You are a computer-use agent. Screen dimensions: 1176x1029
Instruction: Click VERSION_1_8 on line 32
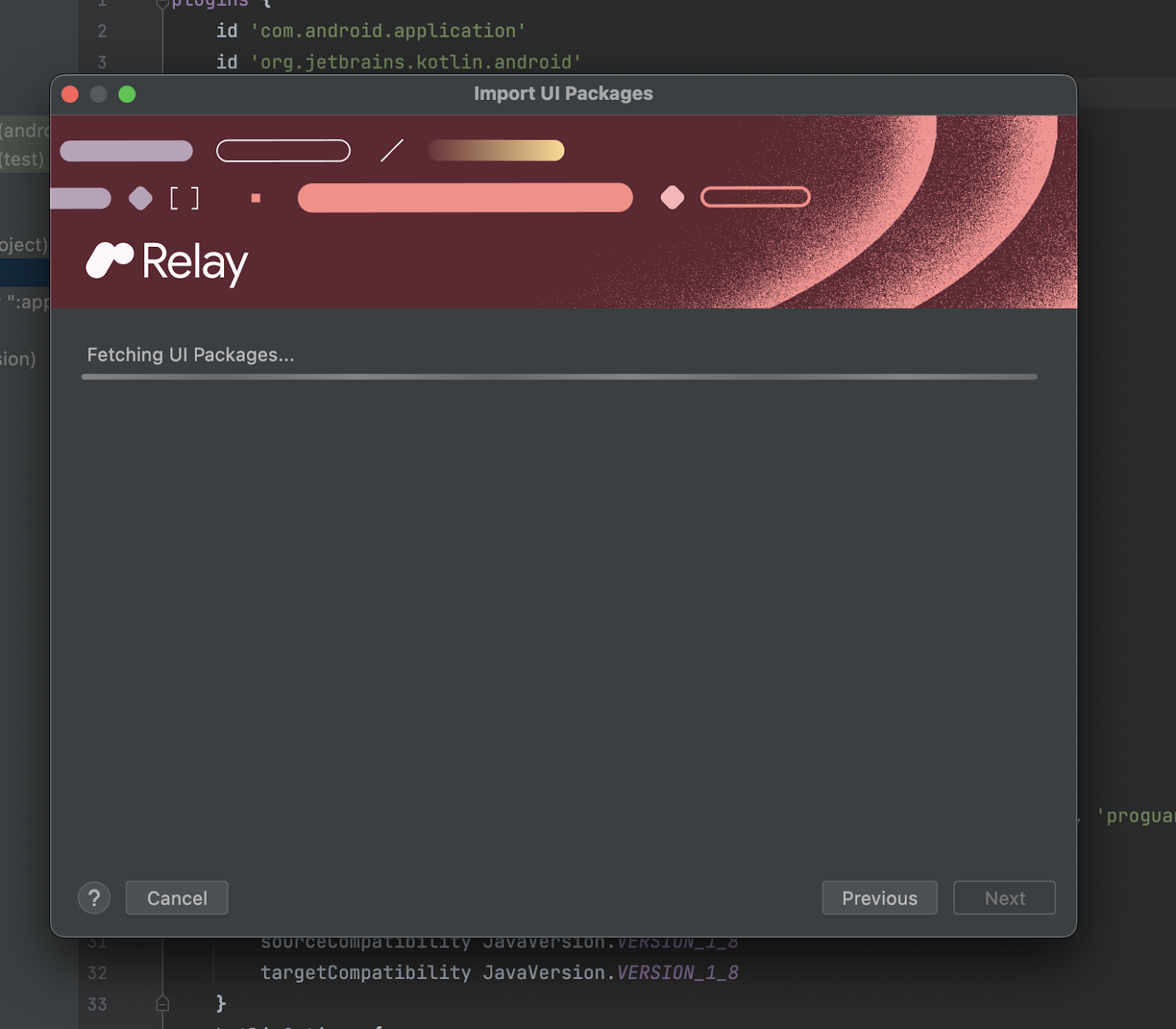click(x=678, y=972)
